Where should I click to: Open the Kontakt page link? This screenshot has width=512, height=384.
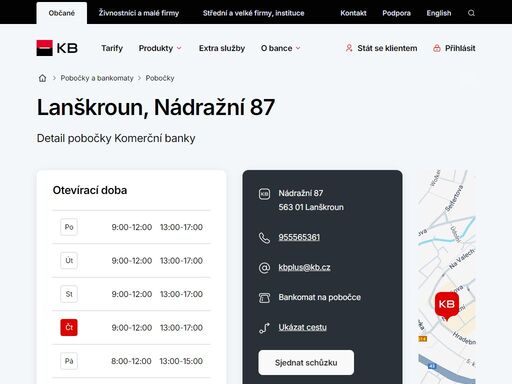(353, 13)
